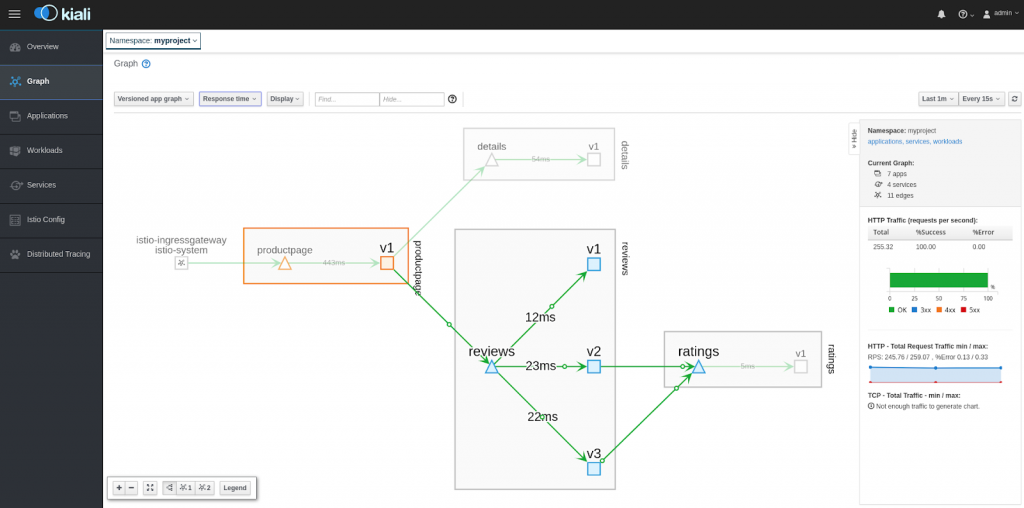Toggle graph layout style 1
Screen dimensions: 1024x508
pyautogui.click(x=186, y=488)
